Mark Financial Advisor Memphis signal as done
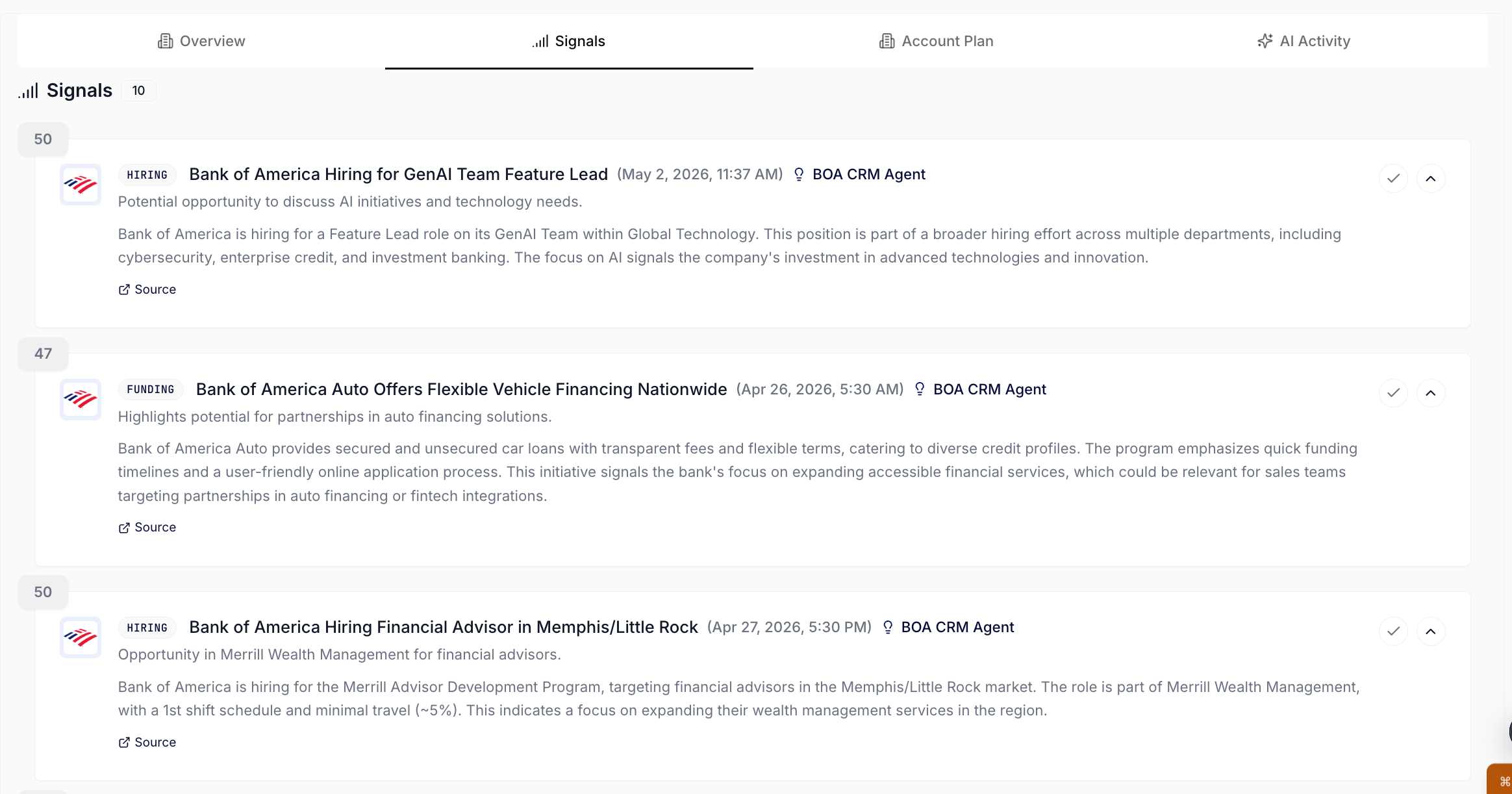Viewport: 1512px width, 794px height. (1393, 631)
